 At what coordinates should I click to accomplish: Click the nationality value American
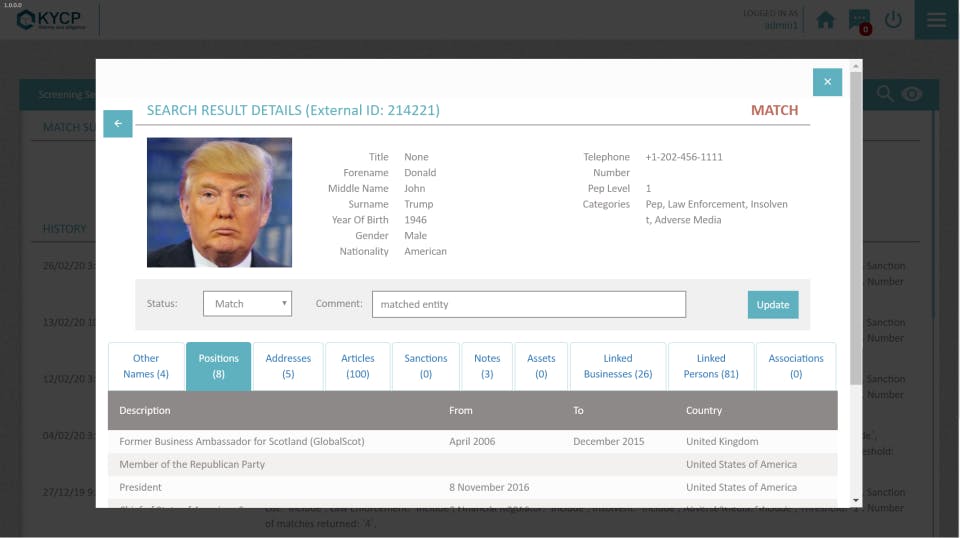pyautogui.click(x=426, y=251)
